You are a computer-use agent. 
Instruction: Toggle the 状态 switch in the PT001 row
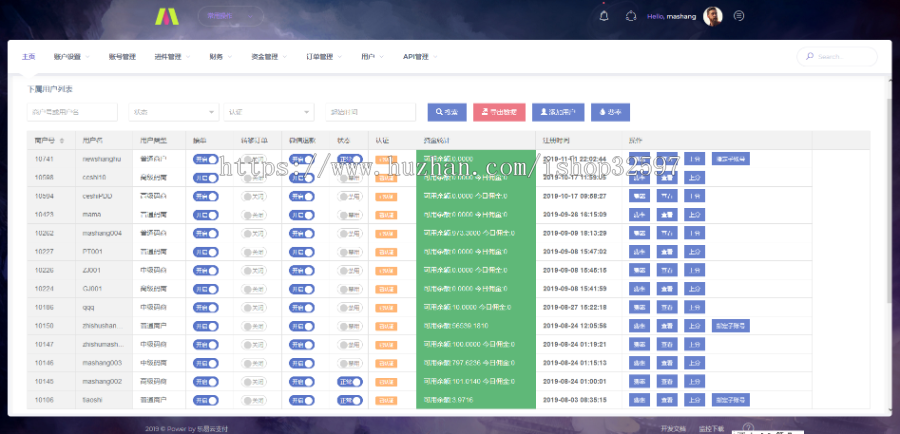click(350, 252)
